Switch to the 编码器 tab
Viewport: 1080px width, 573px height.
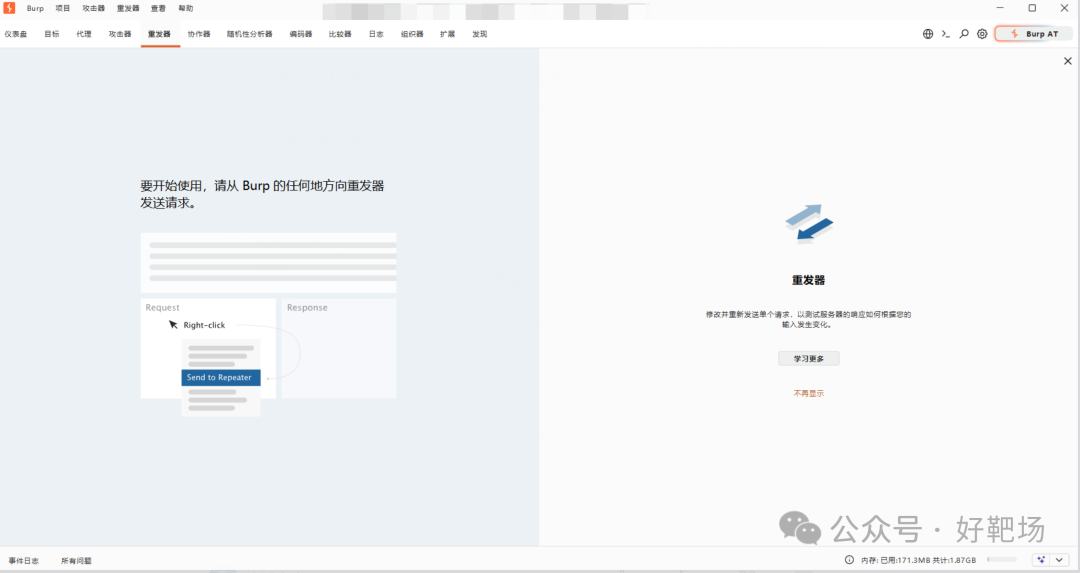tap(301, 34)
